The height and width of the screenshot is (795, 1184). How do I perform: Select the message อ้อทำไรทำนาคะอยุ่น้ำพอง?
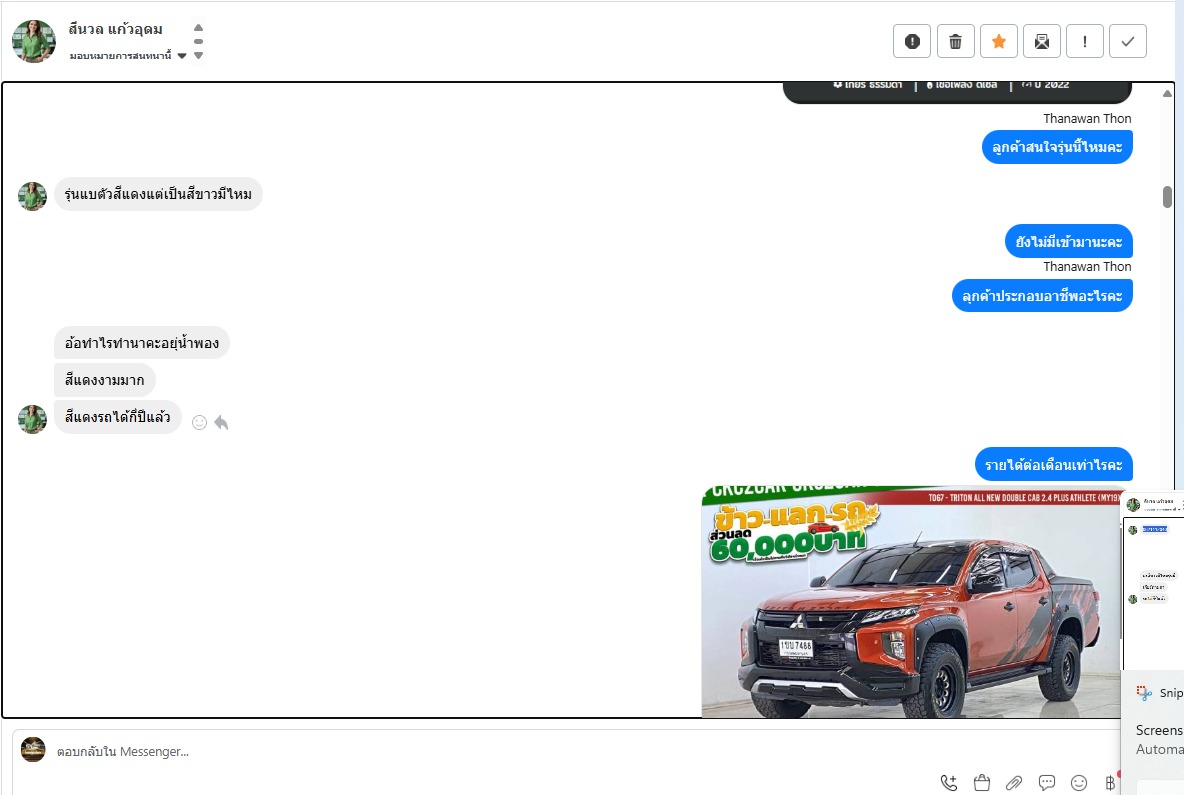pyautogui.click(x=142, y=343)
